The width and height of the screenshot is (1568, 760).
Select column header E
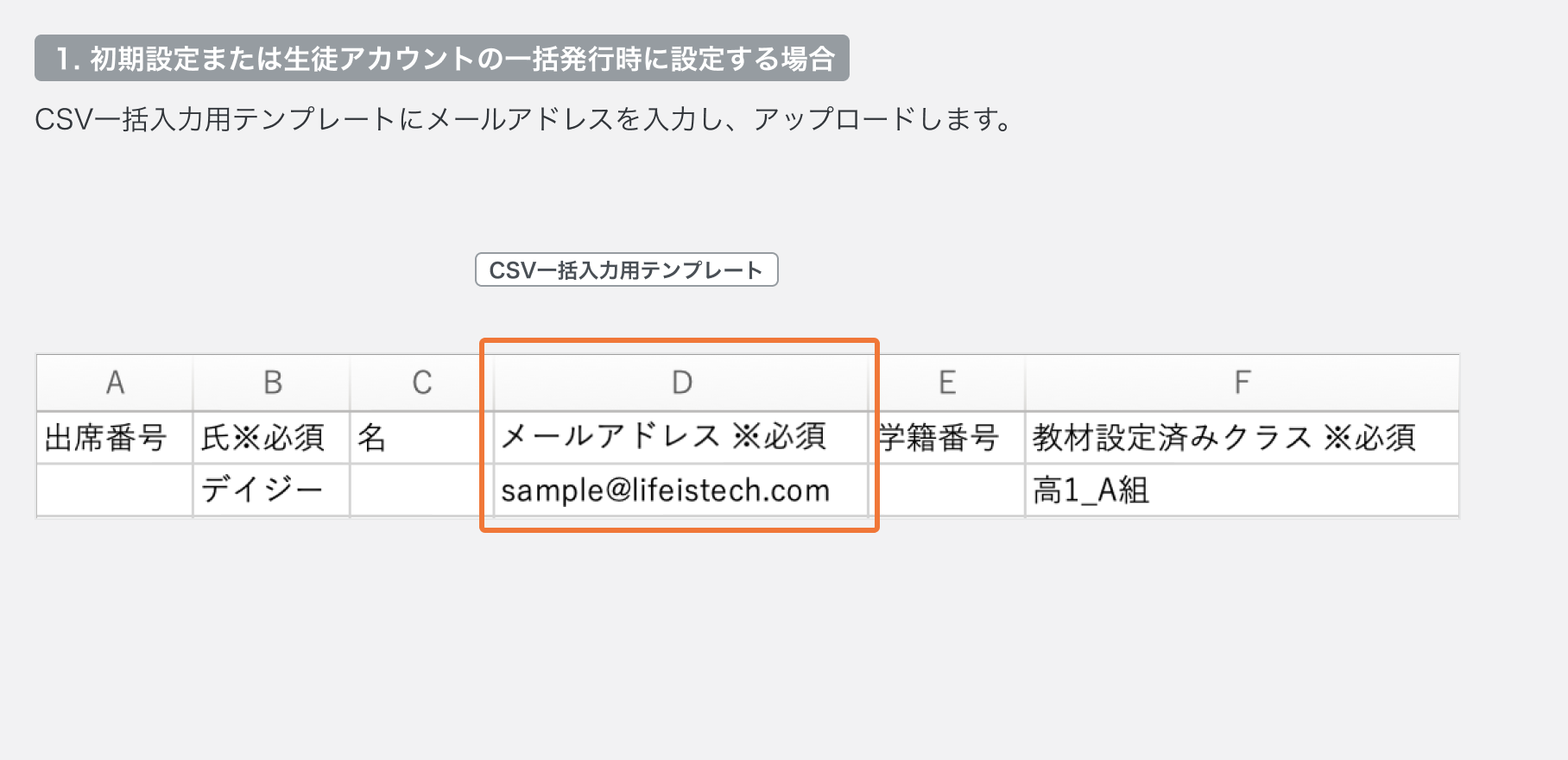[x=947, y=383]
